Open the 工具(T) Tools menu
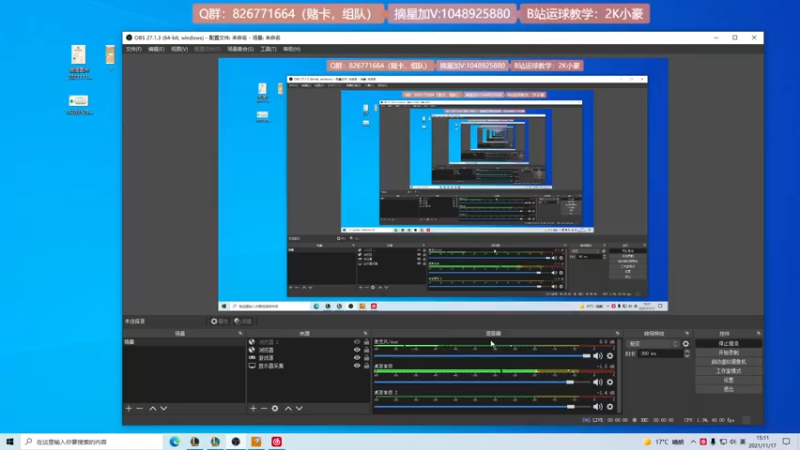 [x=268, y=49]
